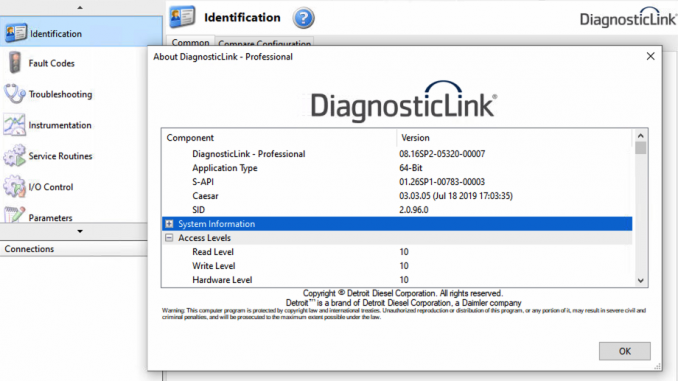Click the Version column header

(x=515, y=138)
